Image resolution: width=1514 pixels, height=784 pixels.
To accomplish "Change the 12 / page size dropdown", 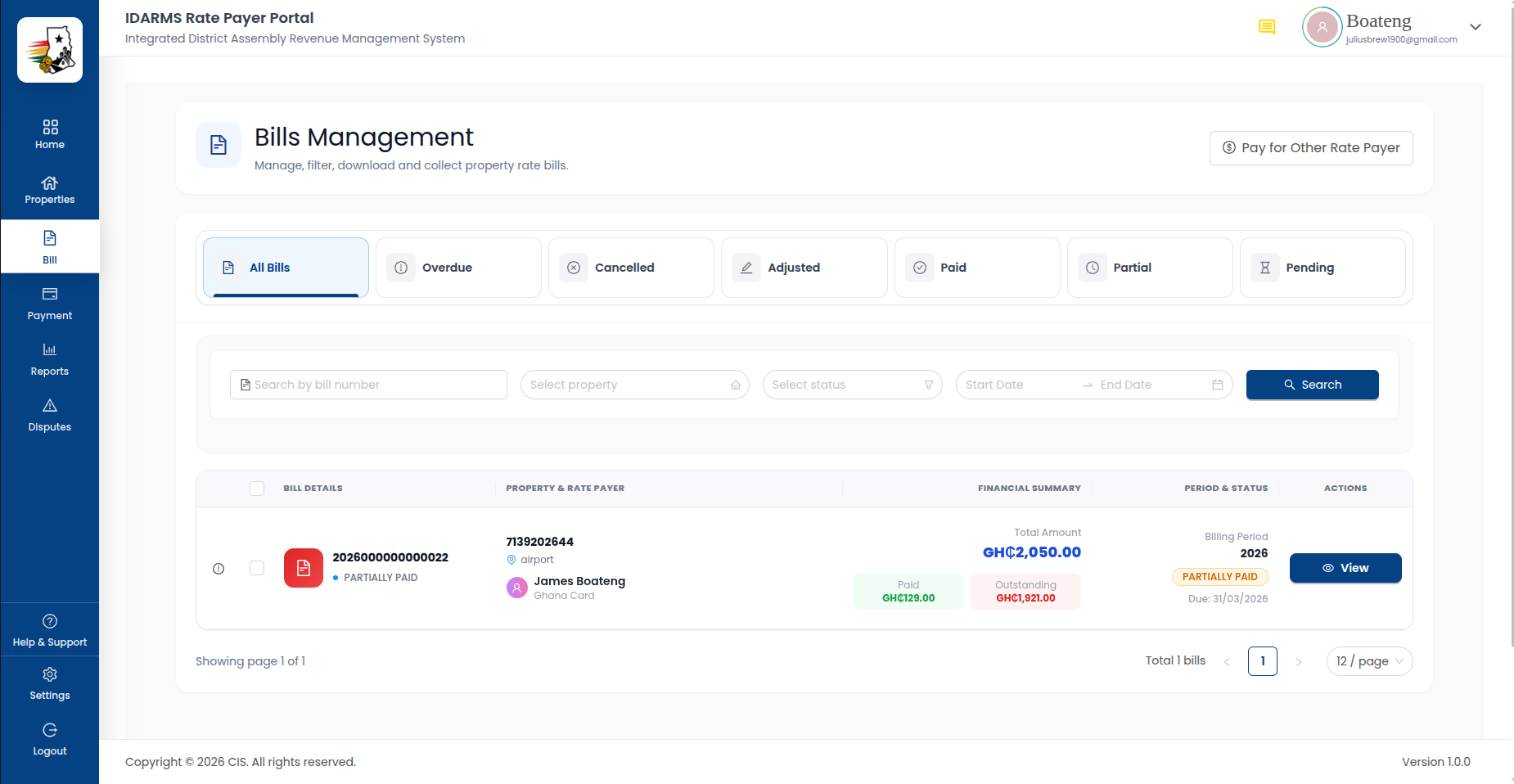I will (1369, 661).
